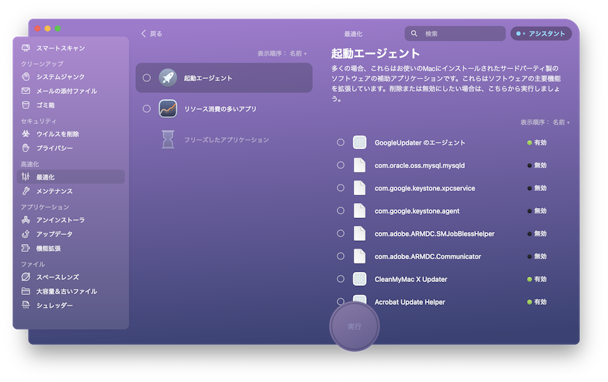Open the Updater icon

[26, 234]
